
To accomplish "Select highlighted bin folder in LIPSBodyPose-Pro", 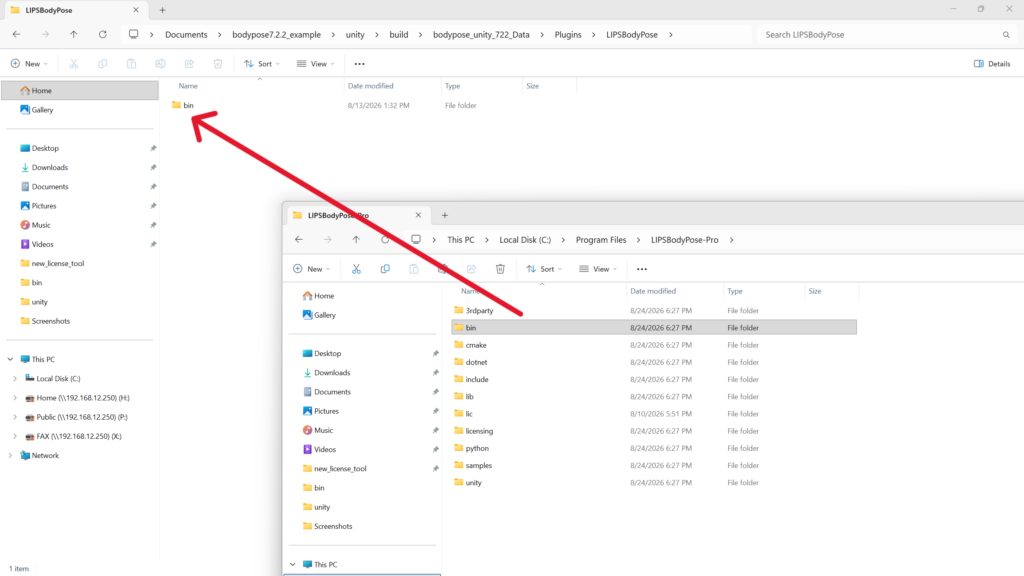I will click(x=654, y=327).
